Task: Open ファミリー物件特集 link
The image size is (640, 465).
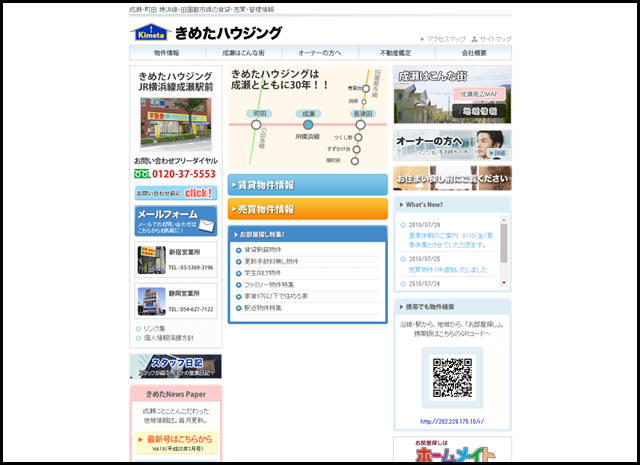Action: point(269,285)
